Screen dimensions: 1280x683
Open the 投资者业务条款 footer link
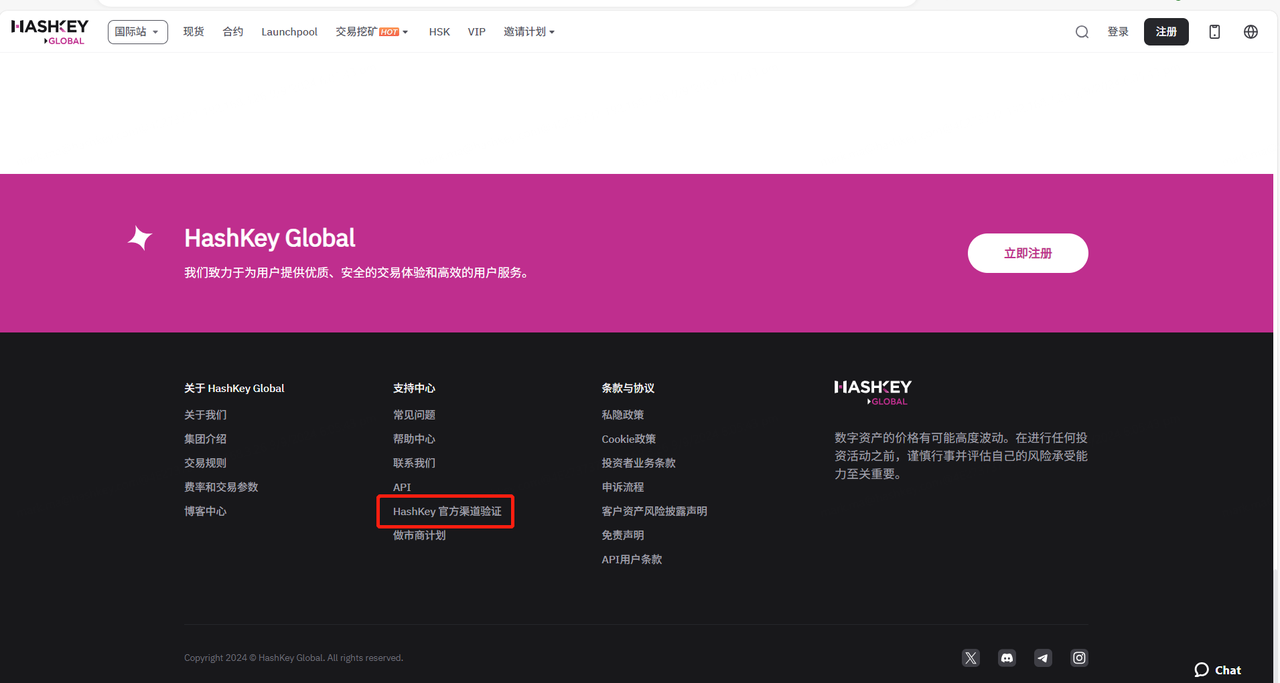639,463
